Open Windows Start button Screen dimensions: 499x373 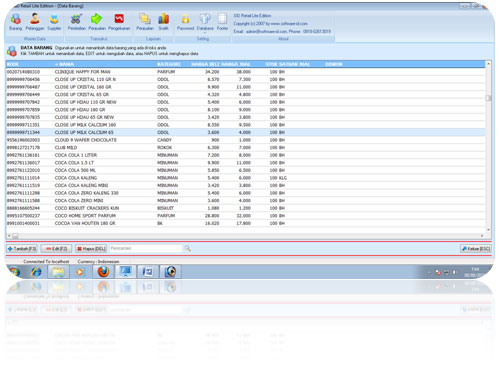(14, 272)
